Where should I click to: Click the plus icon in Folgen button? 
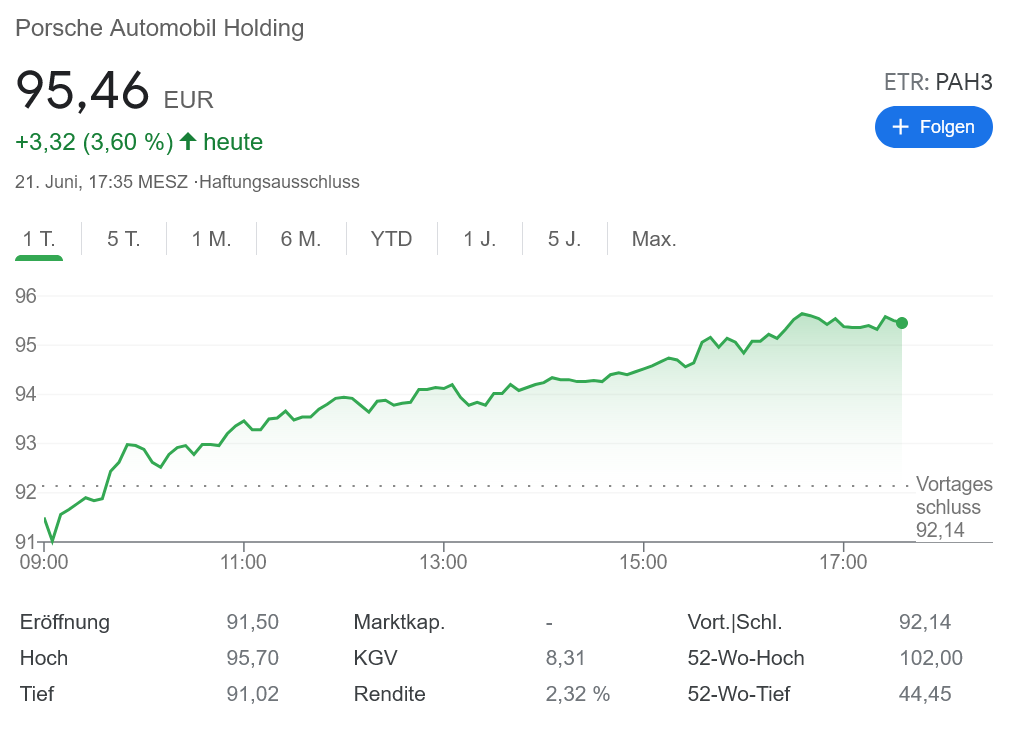coord(900,127)
